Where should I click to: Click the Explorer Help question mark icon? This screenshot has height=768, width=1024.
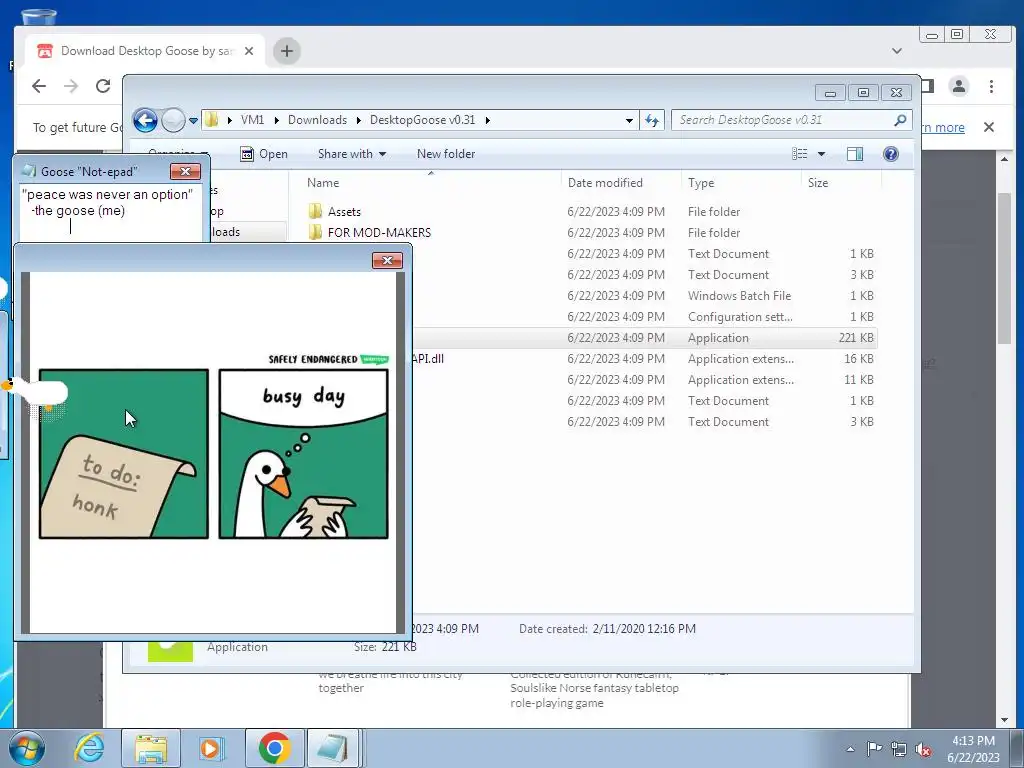(x=891, y=153)
